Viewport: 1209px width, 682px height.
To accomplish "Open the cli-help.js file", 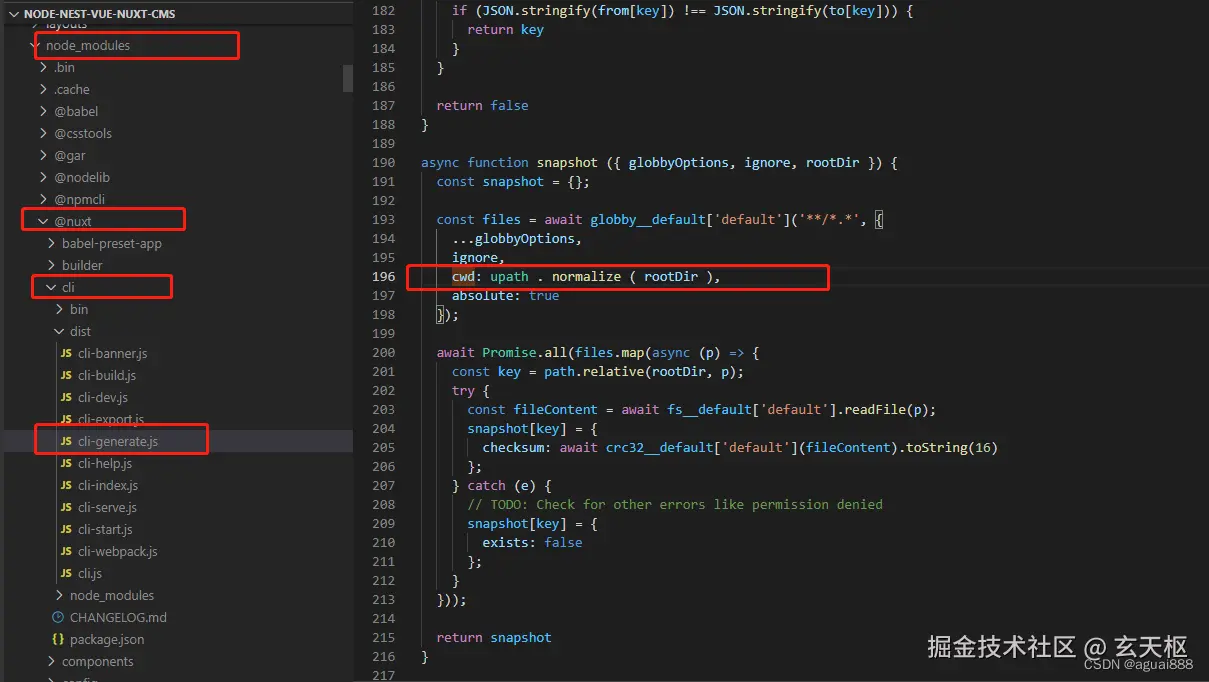I will click(x=105, y=463).
